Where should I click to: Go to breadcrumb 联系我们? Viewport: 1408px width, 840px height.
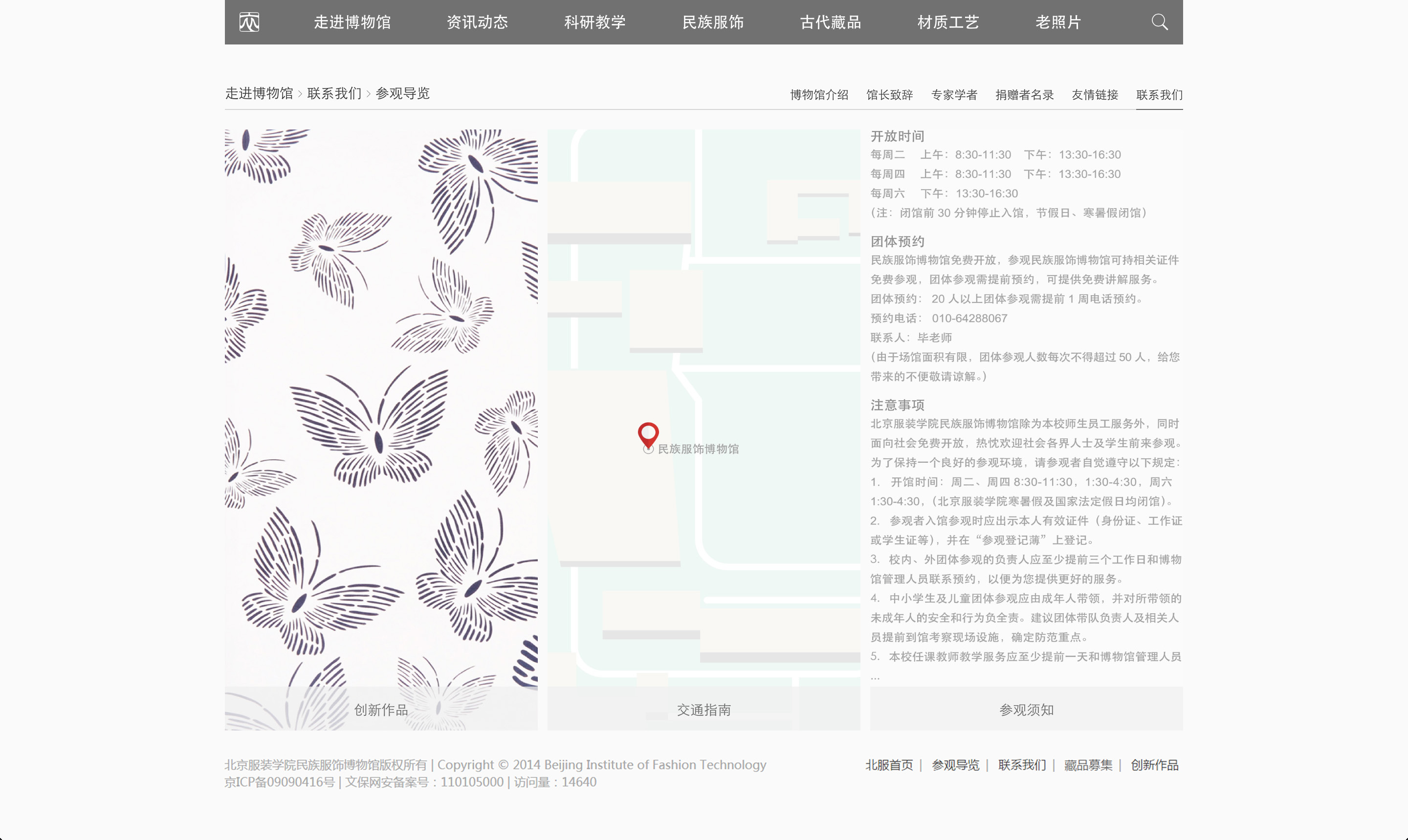point(334,93)
